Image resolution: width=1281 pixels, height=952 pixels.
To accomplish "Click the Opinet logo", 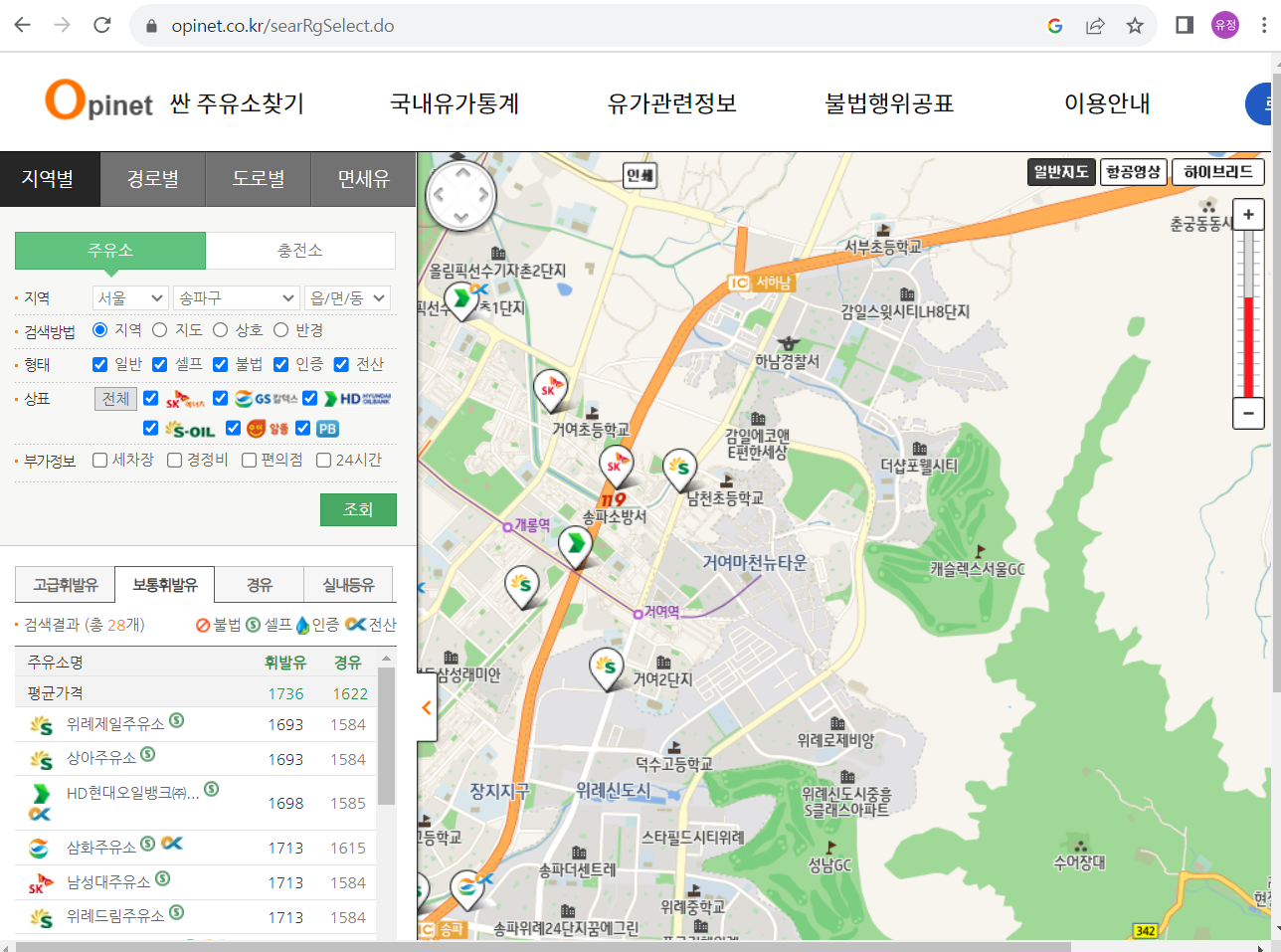I will coord(99,100).
